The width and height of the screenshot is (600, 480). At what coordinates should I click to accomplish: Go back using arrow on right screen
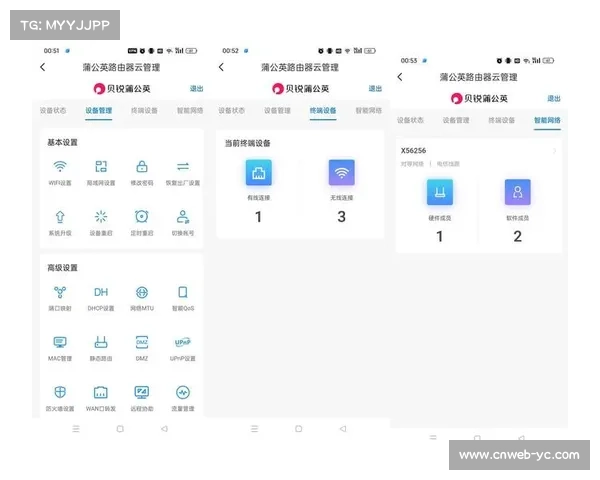point(400,77)
